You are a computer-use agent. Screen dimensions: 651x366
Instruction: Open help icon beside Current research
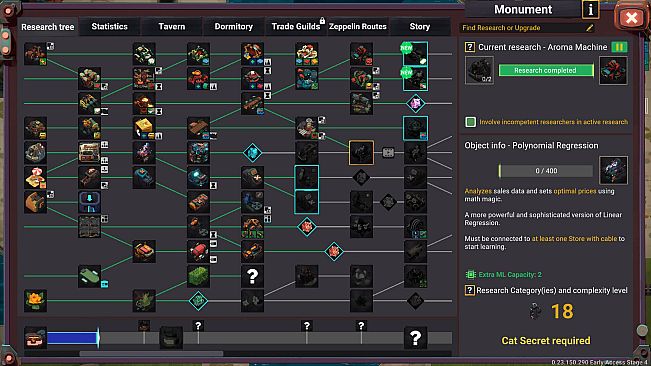coord(470,47)
